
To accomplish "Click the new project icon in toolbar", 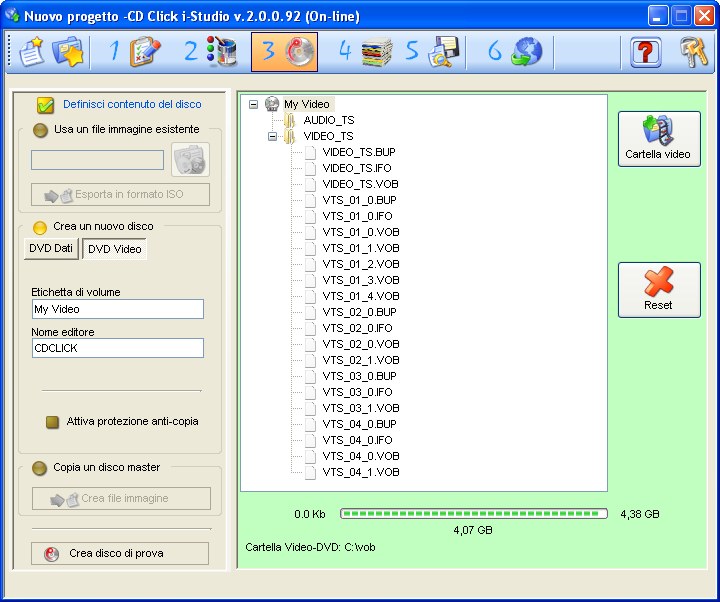I will (31, 52).
